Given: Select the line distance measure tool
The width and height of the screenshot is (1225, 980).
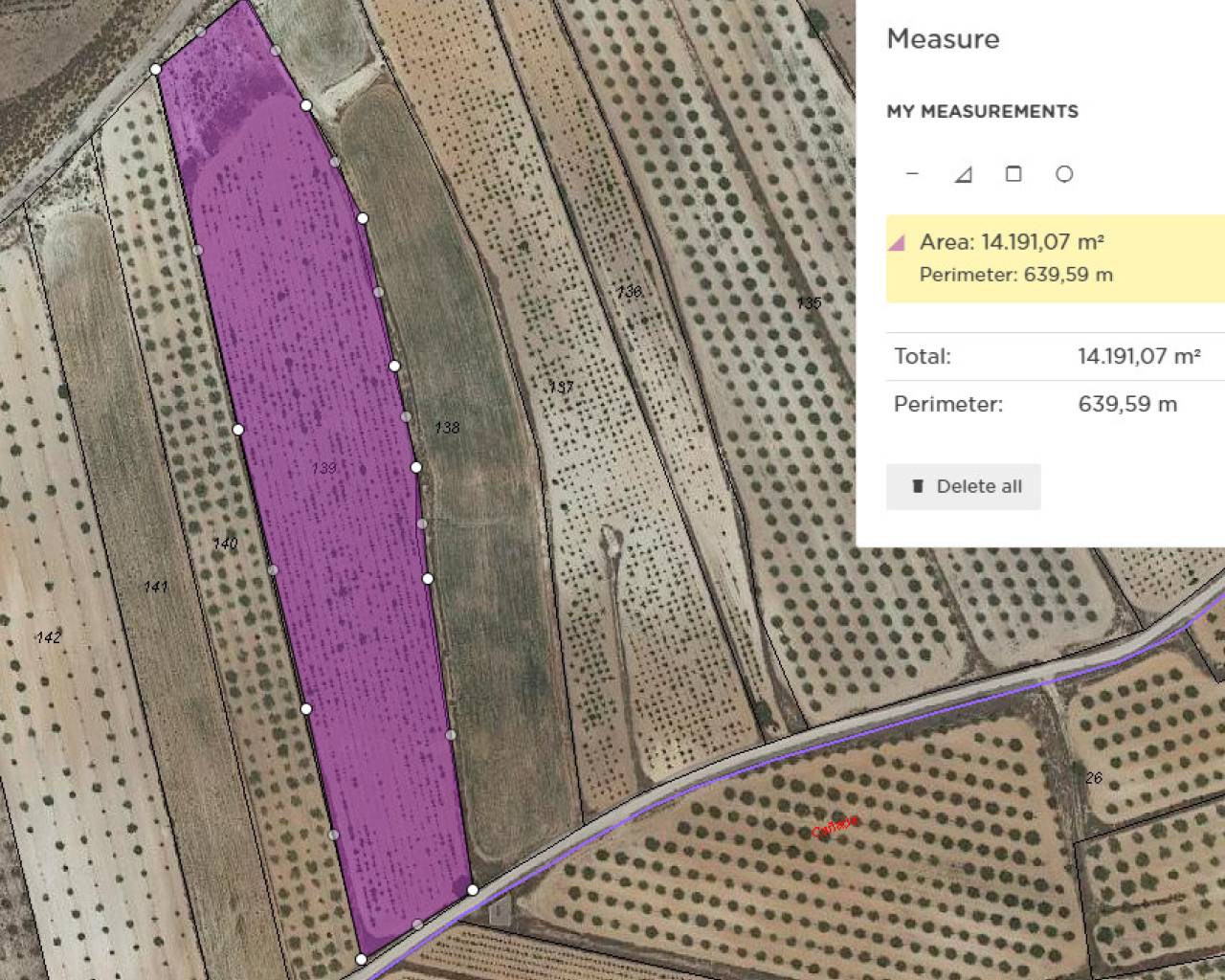Looking at the screenshot, I should coord(912,174).
